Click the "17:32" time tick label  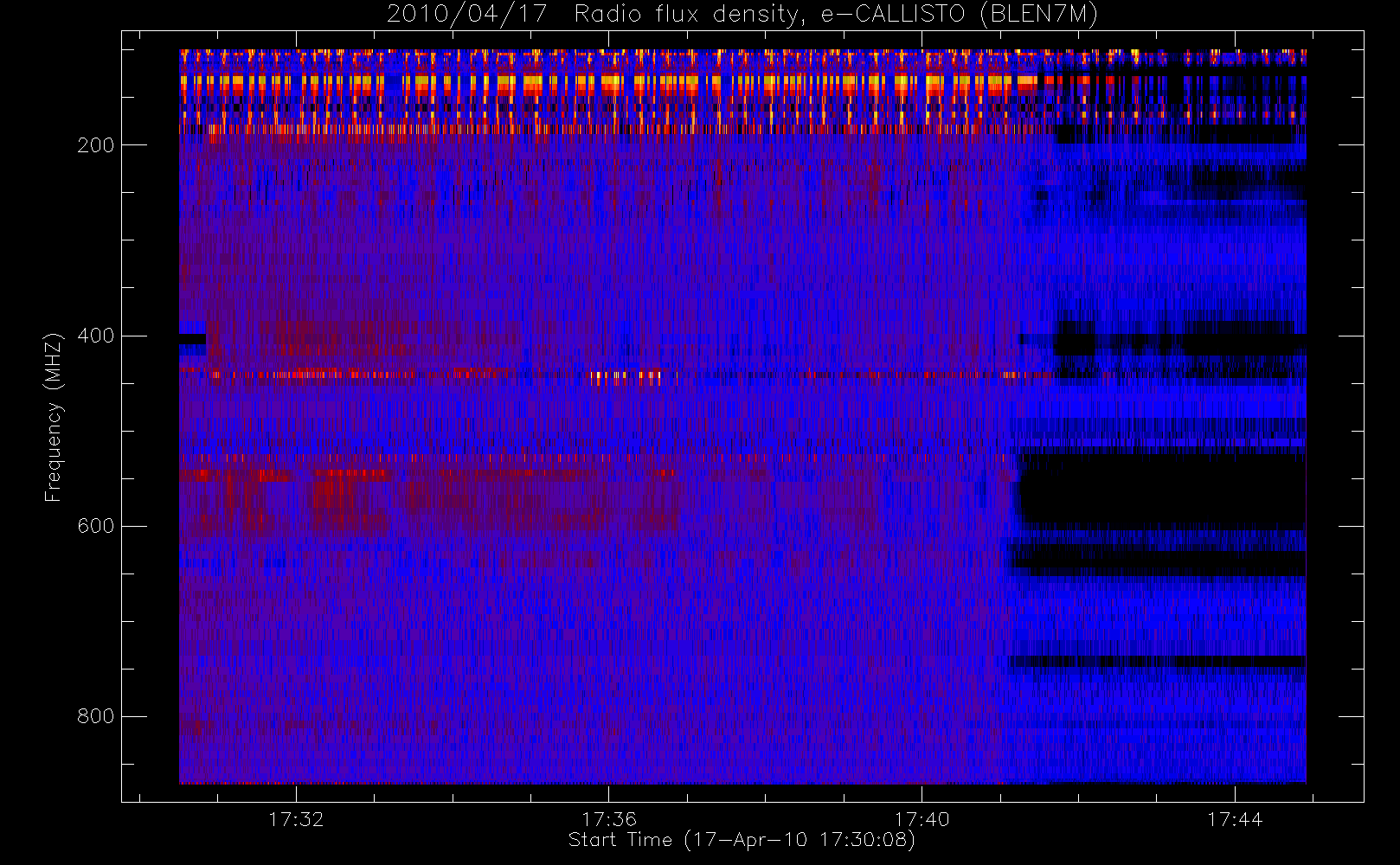296,819
